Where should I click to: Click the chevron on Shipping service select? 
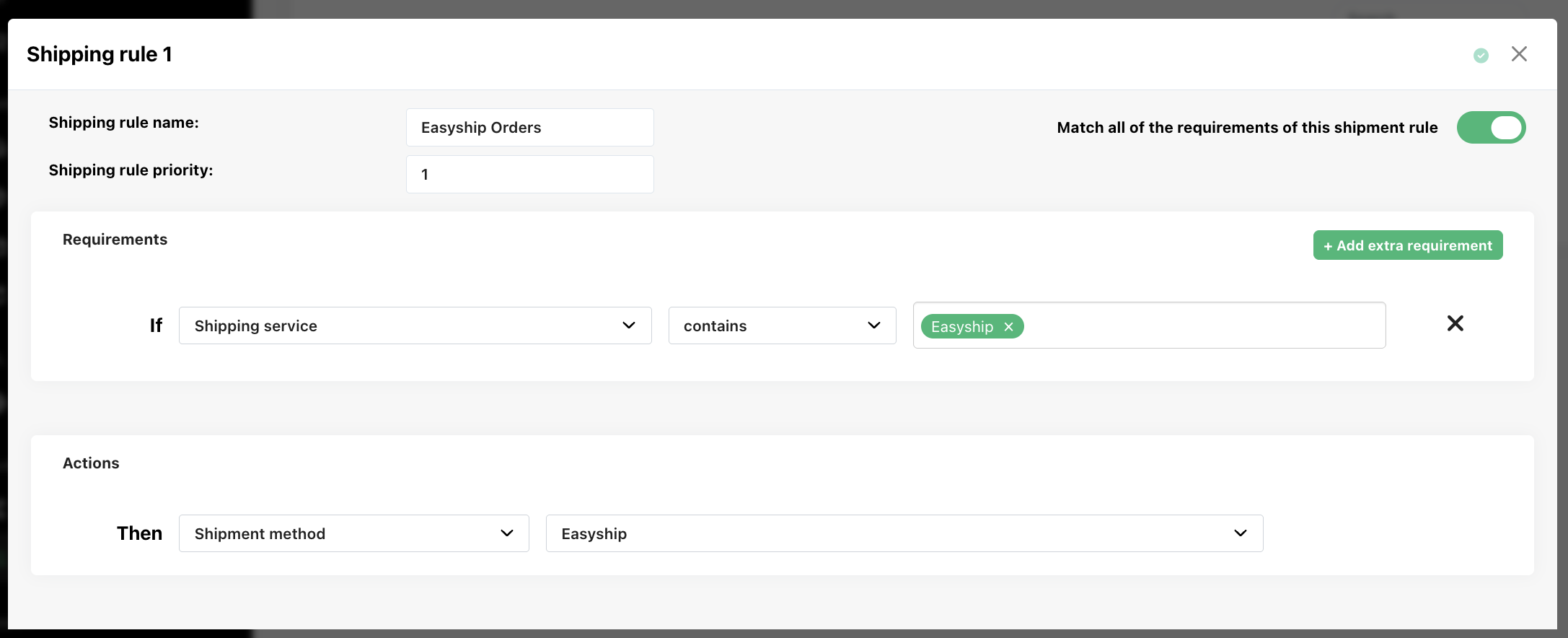pos(629,325)
